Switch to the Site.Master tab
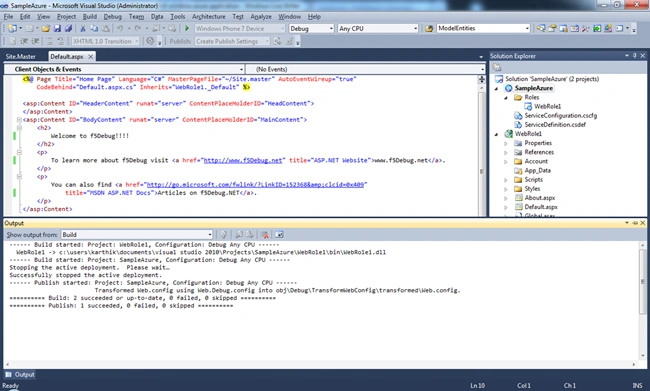Viewport: 650px width, 391px height. [x=20, y=56]
